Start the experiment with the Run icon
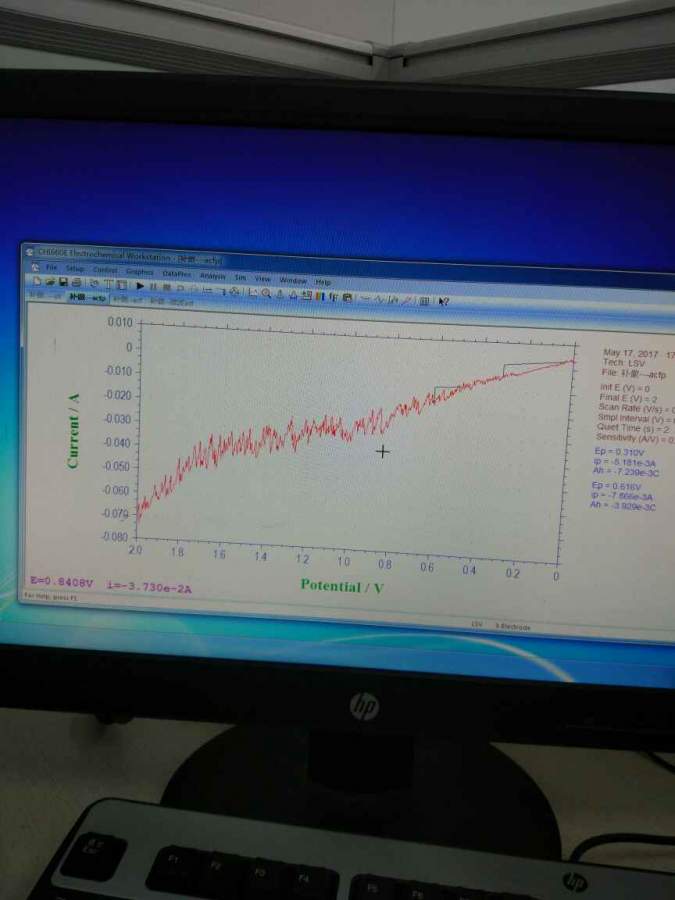Viewport: 675px width, 900px height. 139,286
